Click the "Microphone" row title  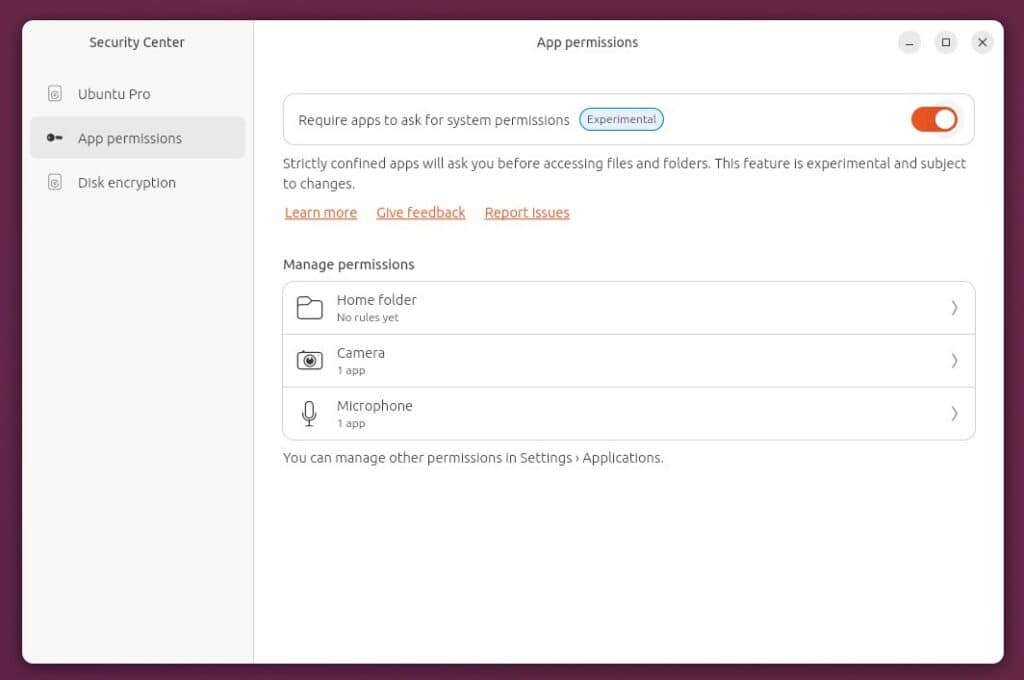374,406
